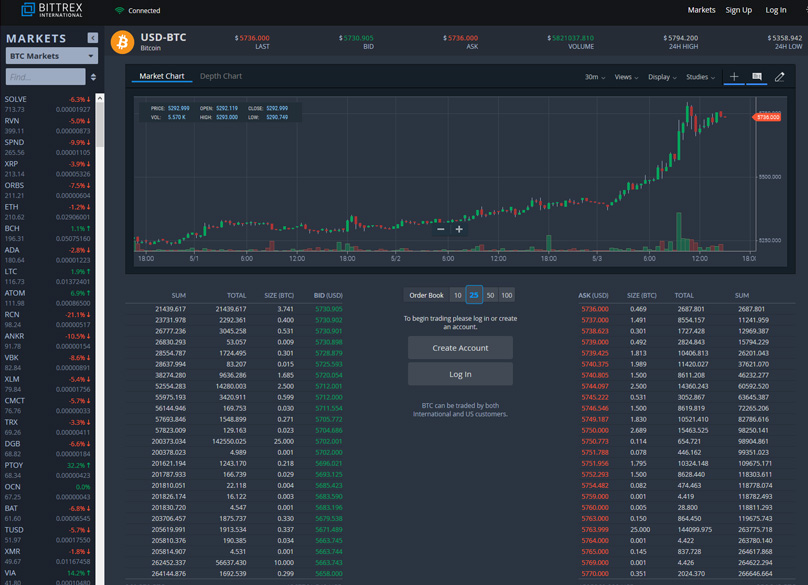Click the Log In button under order book
This screenshot has width=808, height=585.
[x=460, y=374]
